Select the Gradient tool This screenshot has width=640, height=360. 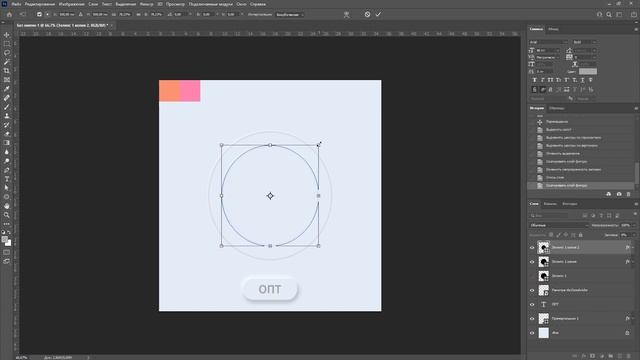(x=7, y=143)
